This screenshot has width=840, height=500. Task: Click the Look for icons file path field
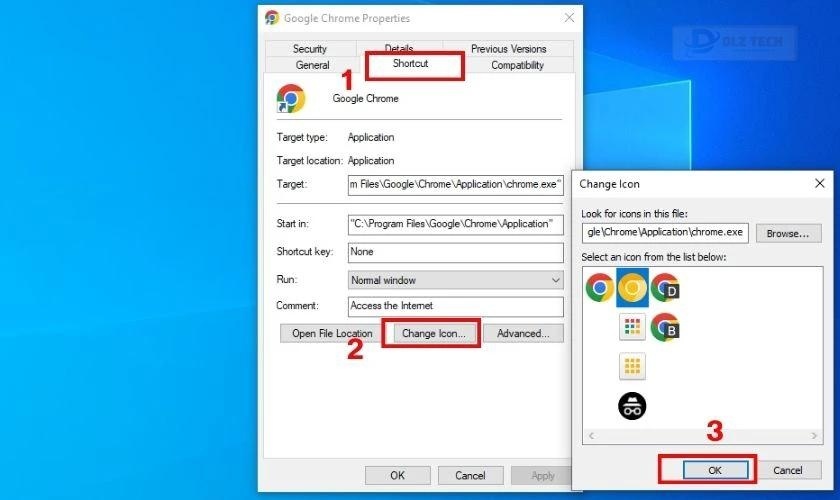[x=665, y=233]
